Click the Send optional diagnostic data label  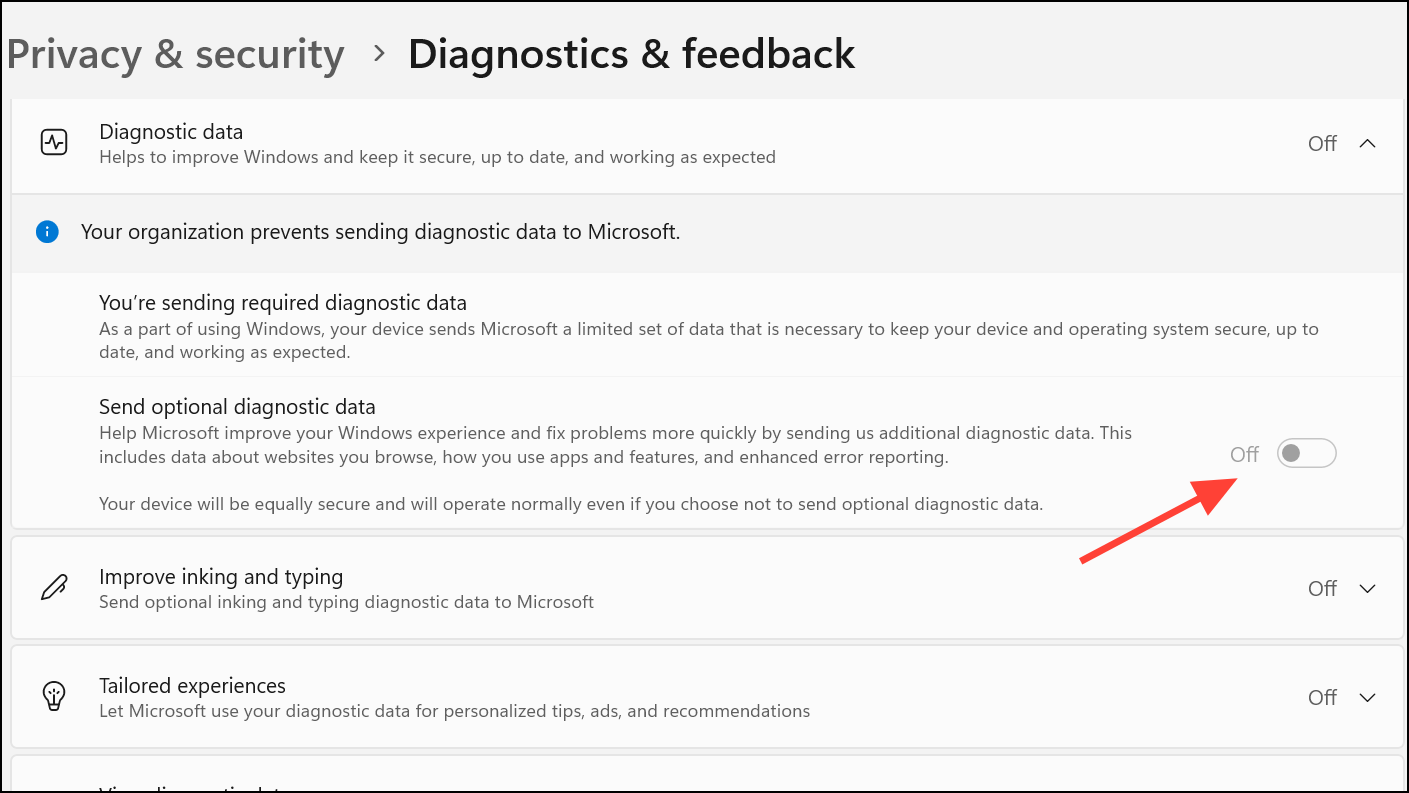(x=237, y=407)
